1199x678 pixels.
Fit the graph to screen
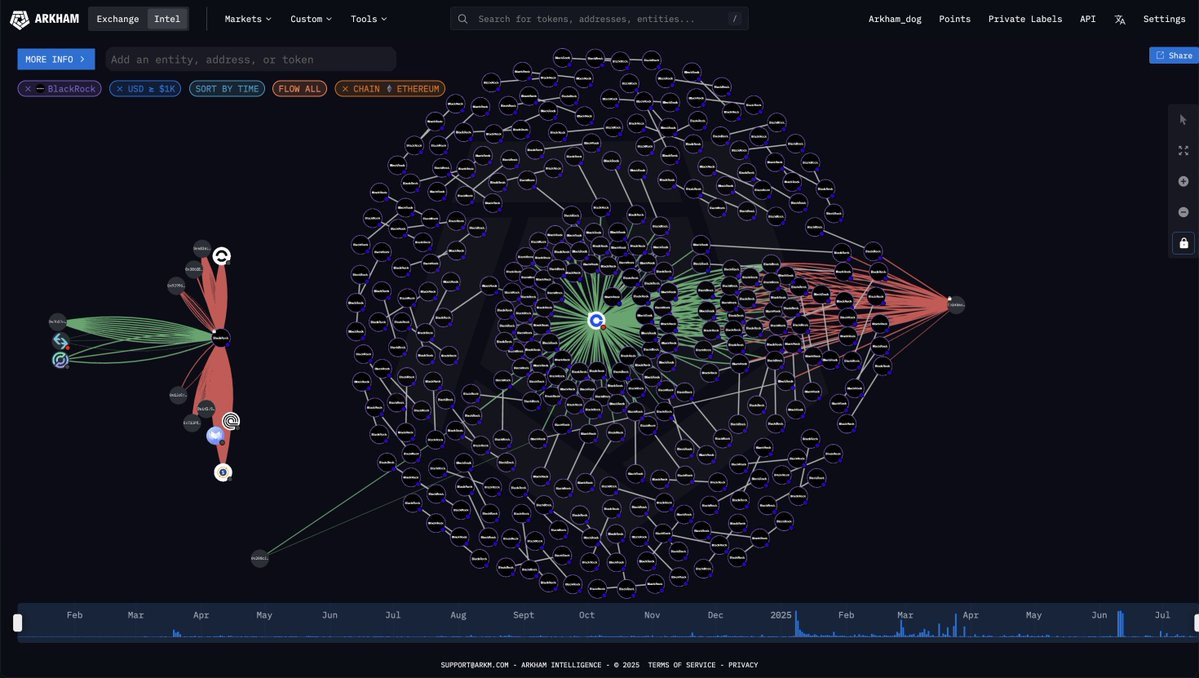(x=1183, y=151)
